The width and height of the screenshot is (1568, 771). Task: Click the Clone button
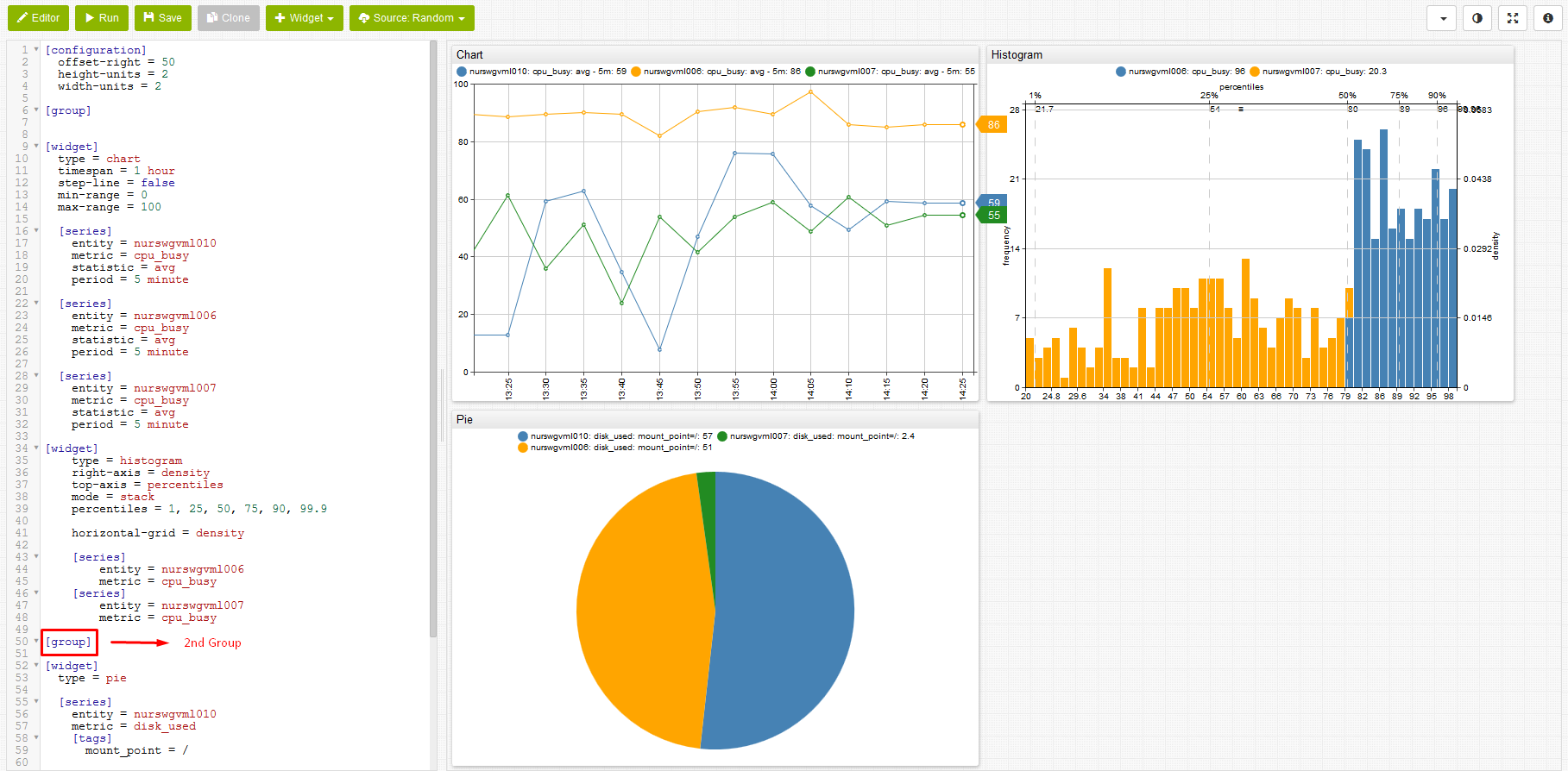click(x=228, y=18)
